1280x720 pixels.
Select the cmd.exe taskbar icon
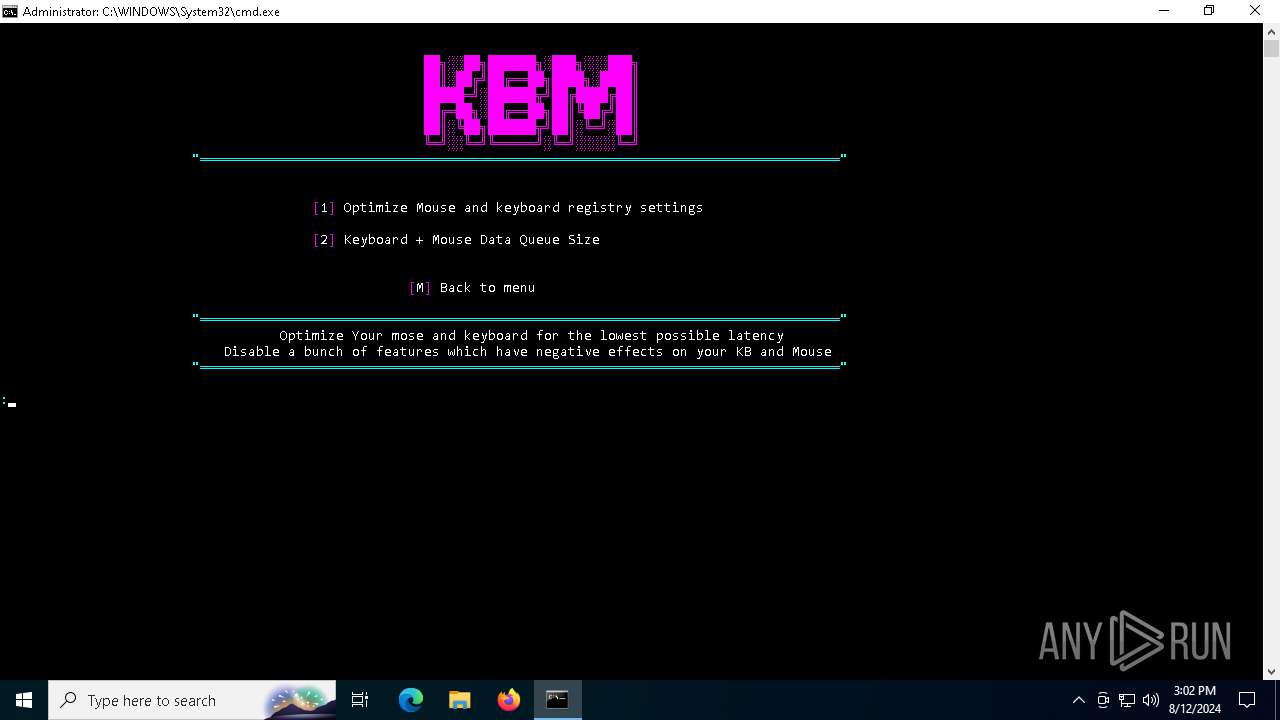point(557,700)
